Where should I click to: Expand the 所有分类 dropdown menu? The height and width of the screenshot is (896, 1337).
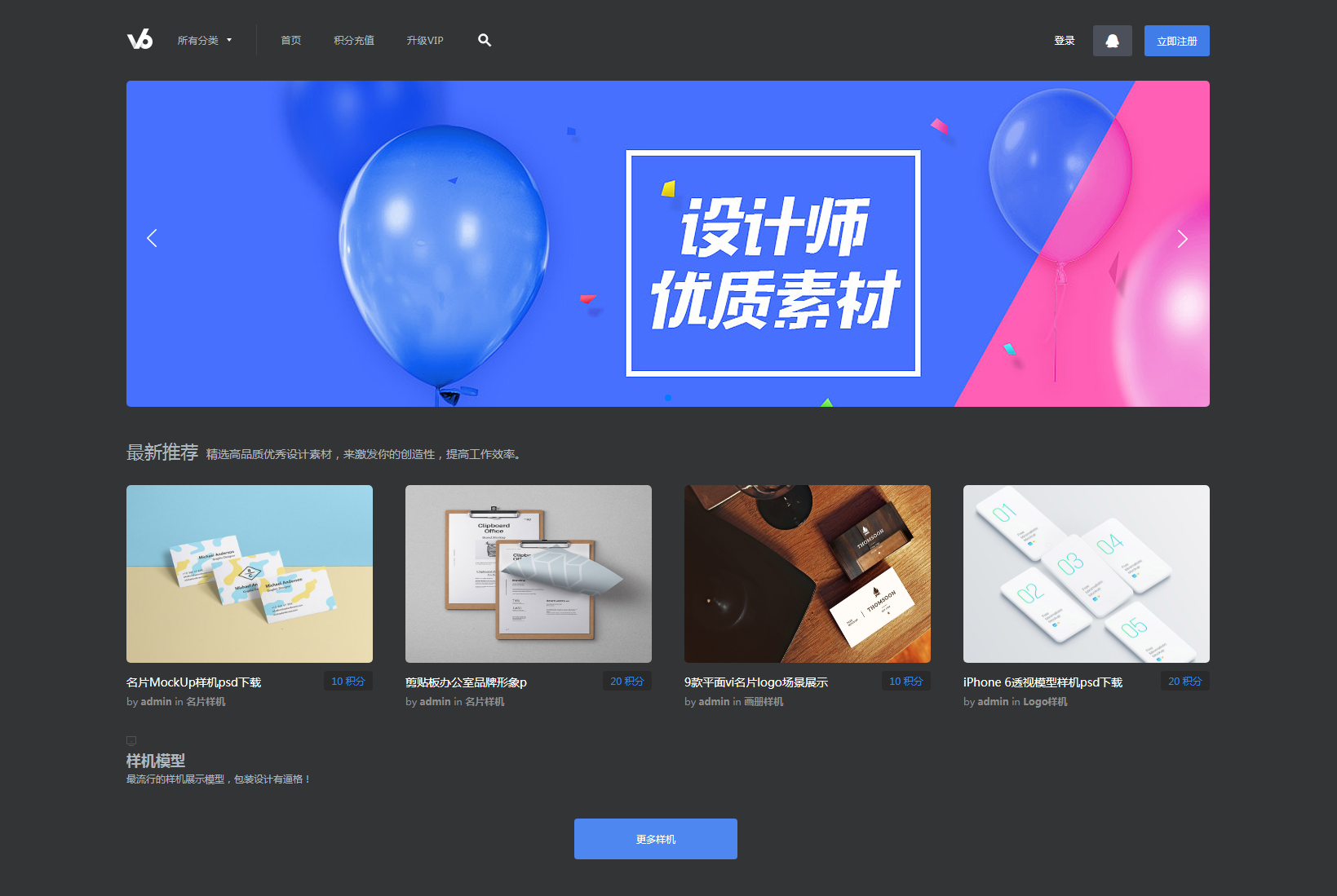(205, 40)
